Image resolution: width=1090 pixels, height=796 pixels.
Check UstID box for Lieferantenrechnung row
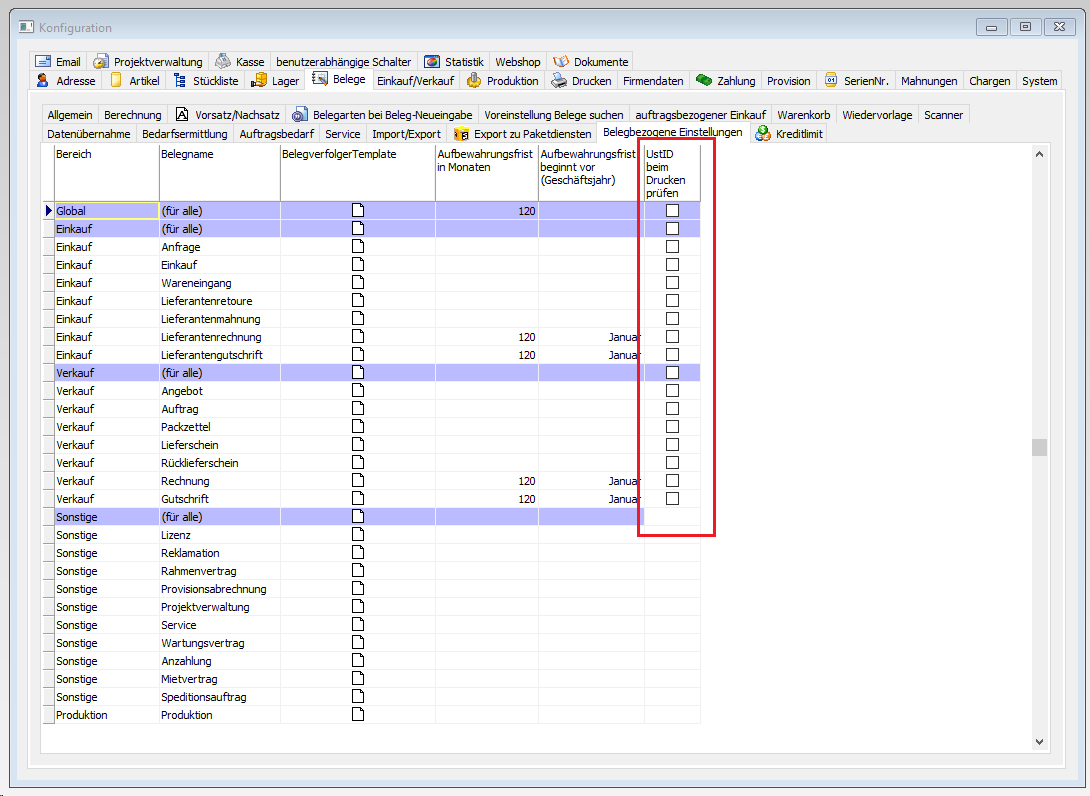tap(672, 337)
